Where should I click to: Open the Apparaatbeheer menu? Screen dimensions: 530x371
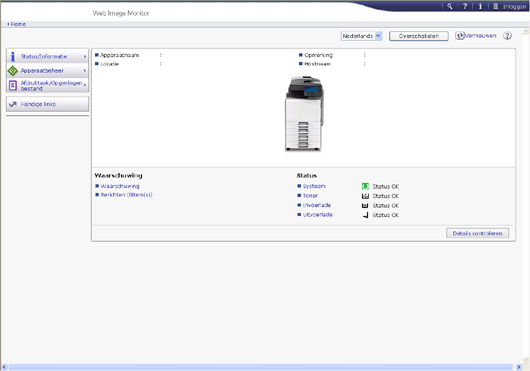tap(47, 71)
